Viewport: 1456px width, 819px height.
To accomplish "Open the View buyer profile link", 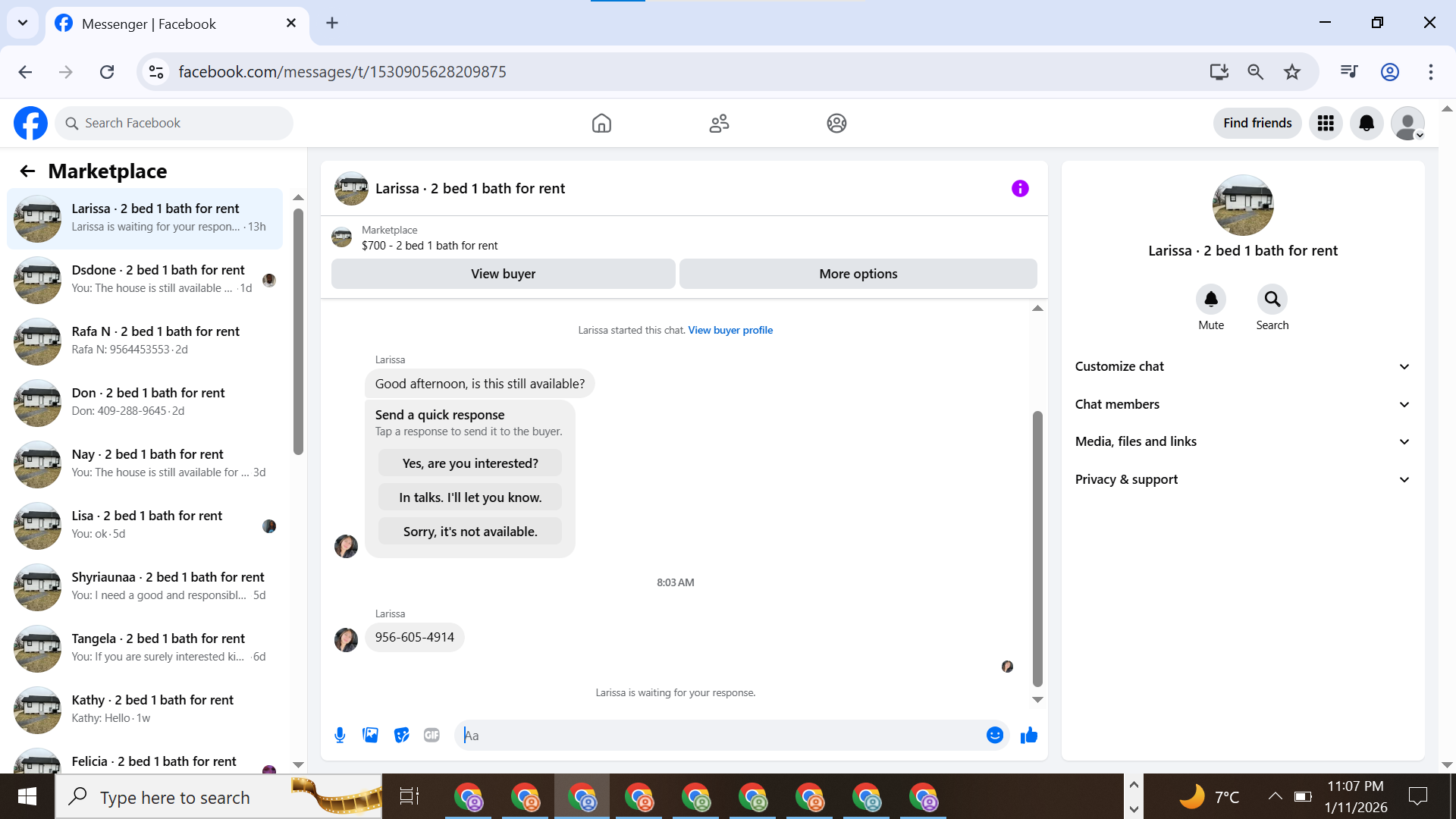I will [x=730, y=330].
